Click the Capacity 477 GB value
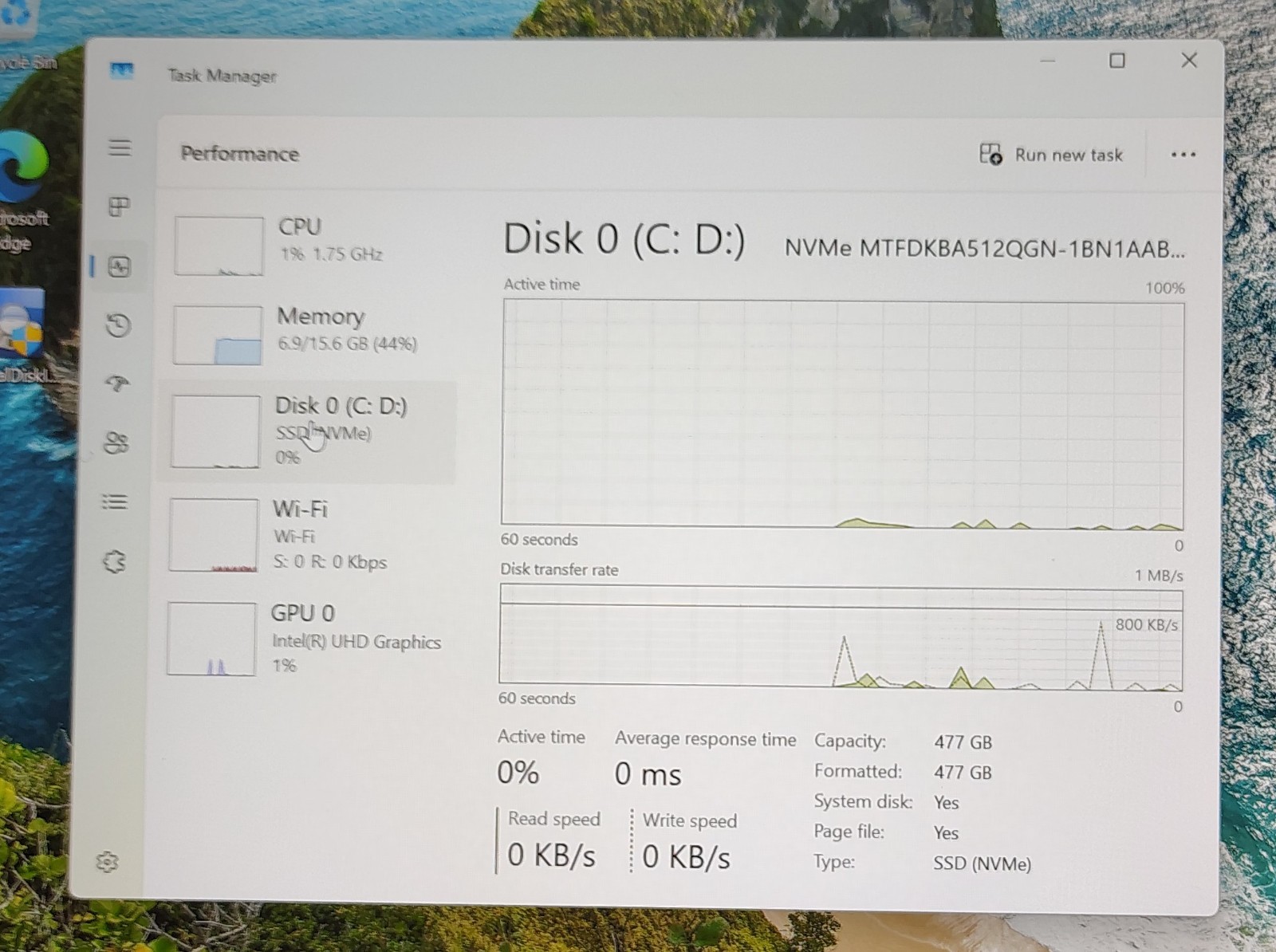Screen dimensions: 1276x952 pyautogui.click(x=963, y=742)
